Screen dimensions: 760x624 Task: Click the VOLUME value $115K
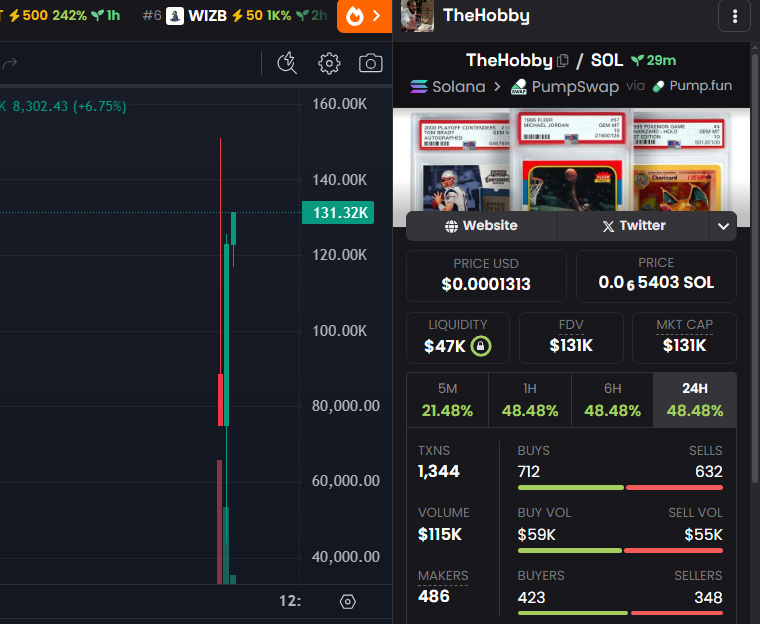(440, 534)
